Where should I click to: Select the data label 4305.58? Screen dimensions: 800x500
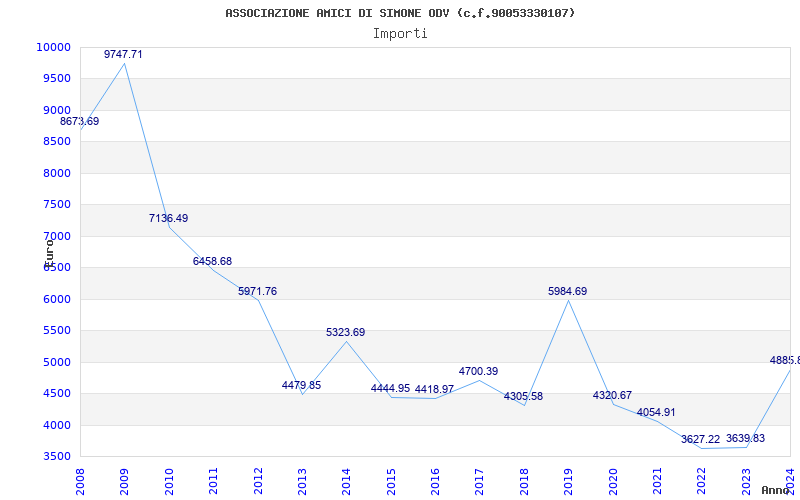click(x=523, y=396)
